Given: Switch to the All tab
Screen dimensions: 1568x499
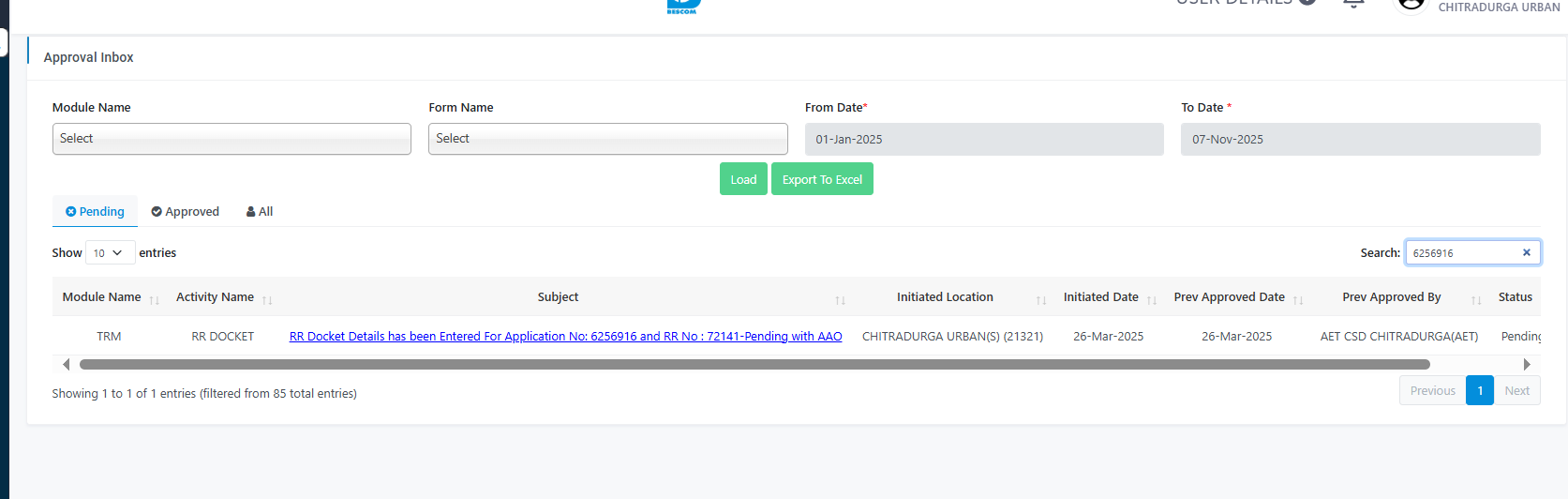Looking at the screenshot, I should (260, 211).
